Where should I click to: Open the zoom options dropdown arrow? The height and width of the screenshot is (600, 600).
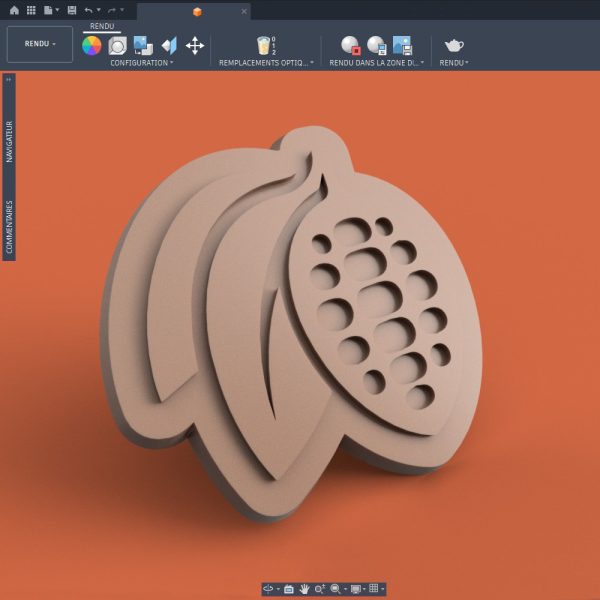coord(346,589)
